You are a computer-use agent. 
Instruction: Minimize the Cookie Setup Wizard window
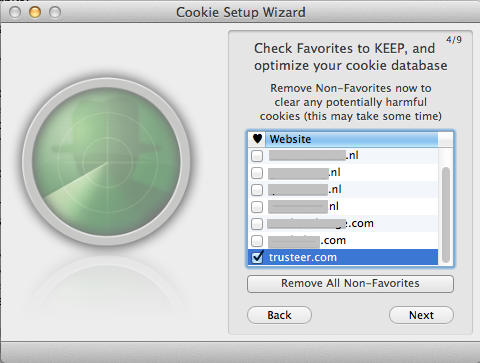[x=35, y=12]
